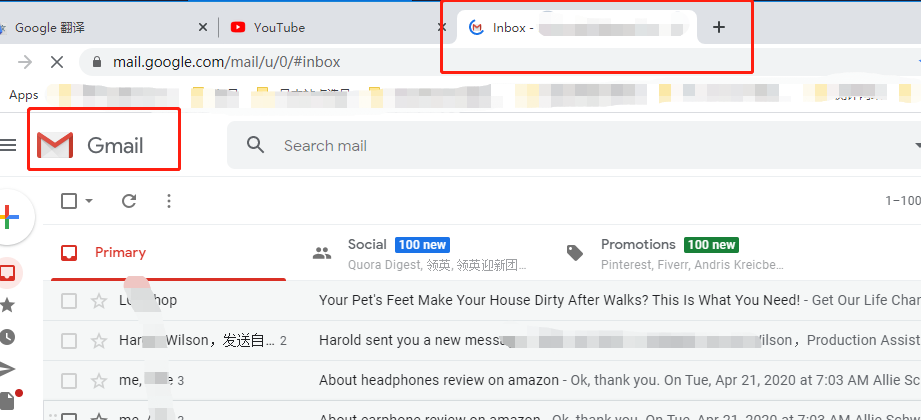Open the Starred sidebar icon
This screenshot has width=921, height=420.
[x=8, y=305]
